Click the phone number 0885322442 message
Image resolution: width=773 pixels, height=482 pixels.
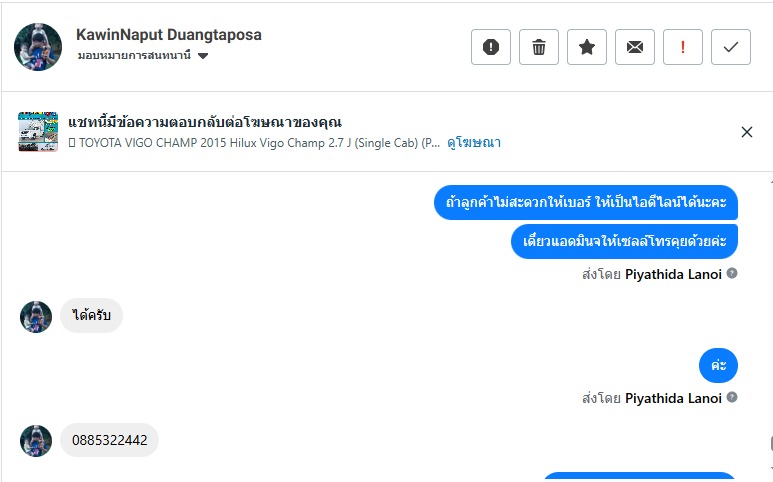[109, 440]
